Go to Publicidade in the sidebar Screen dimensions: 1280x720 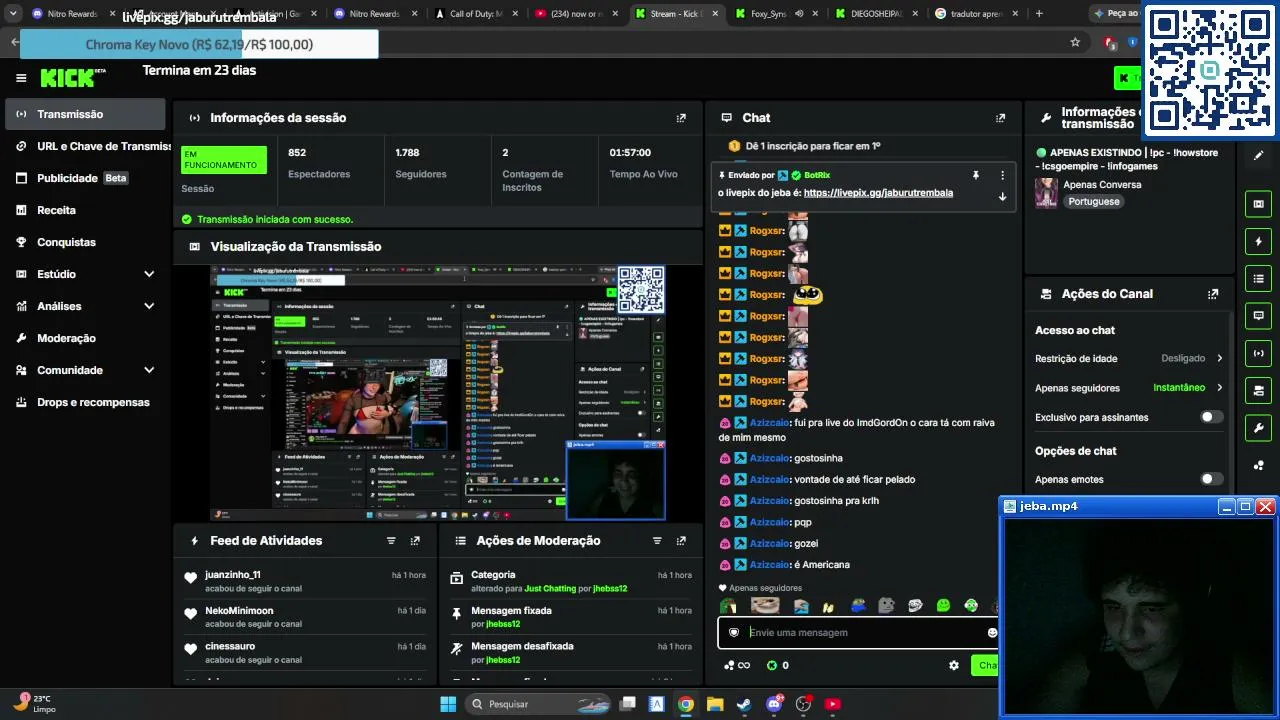pos(85,178)
